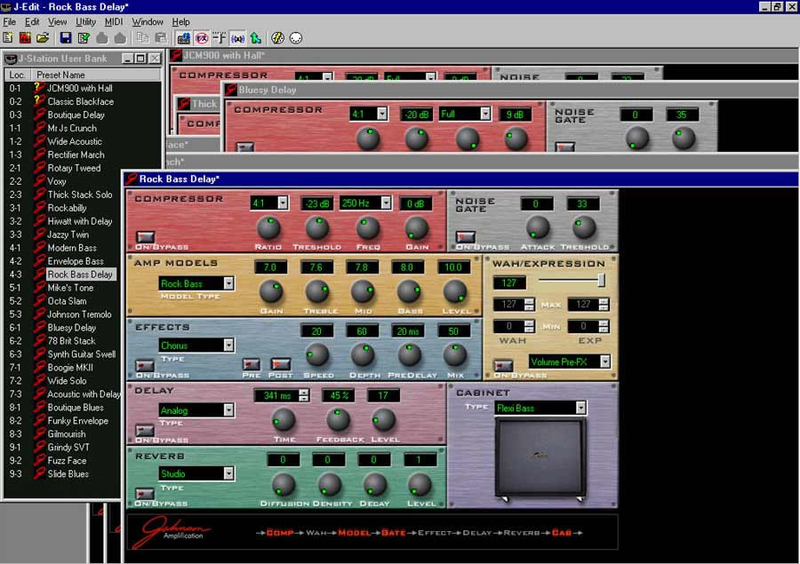
Task: Click the Delay Feedback knob
Action: click(x=337, y=420)
